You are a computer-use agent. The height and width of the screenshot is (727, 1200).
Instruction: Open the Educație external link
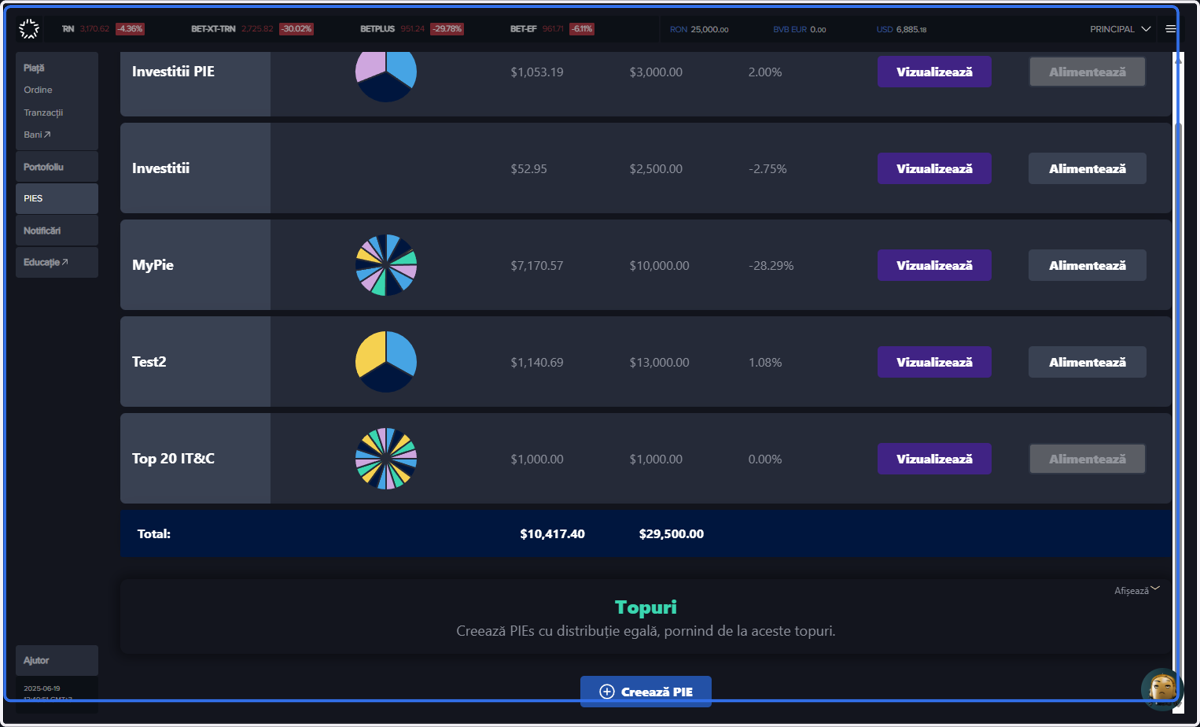(x=57, y=262)
